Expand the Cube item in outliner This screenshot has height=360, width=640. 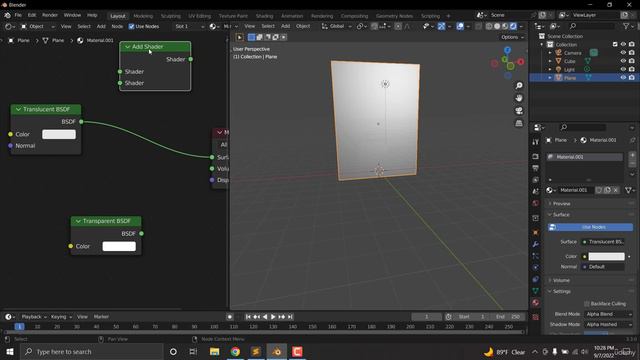coord(550,61)
